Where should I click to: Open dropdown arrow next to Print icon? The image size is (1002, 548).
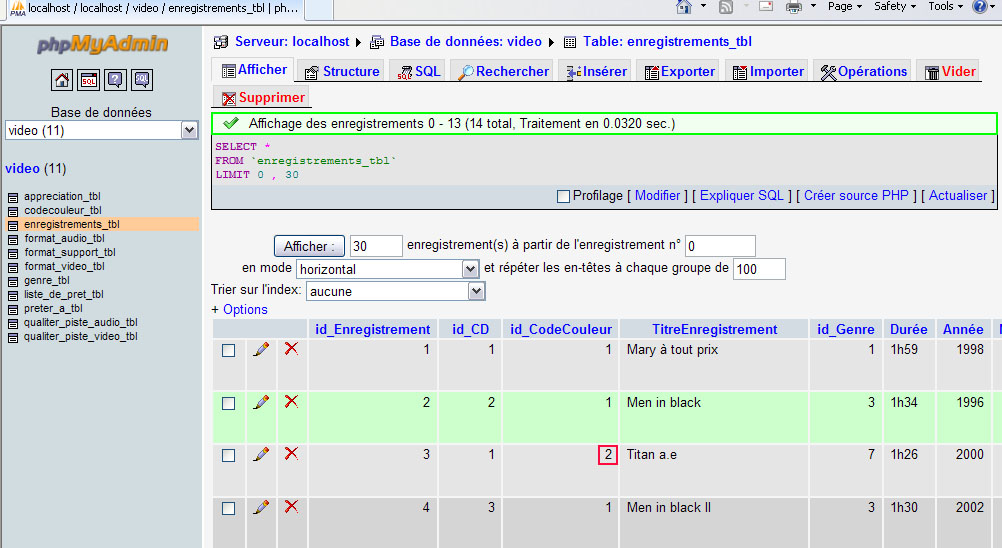click(813, 6)
